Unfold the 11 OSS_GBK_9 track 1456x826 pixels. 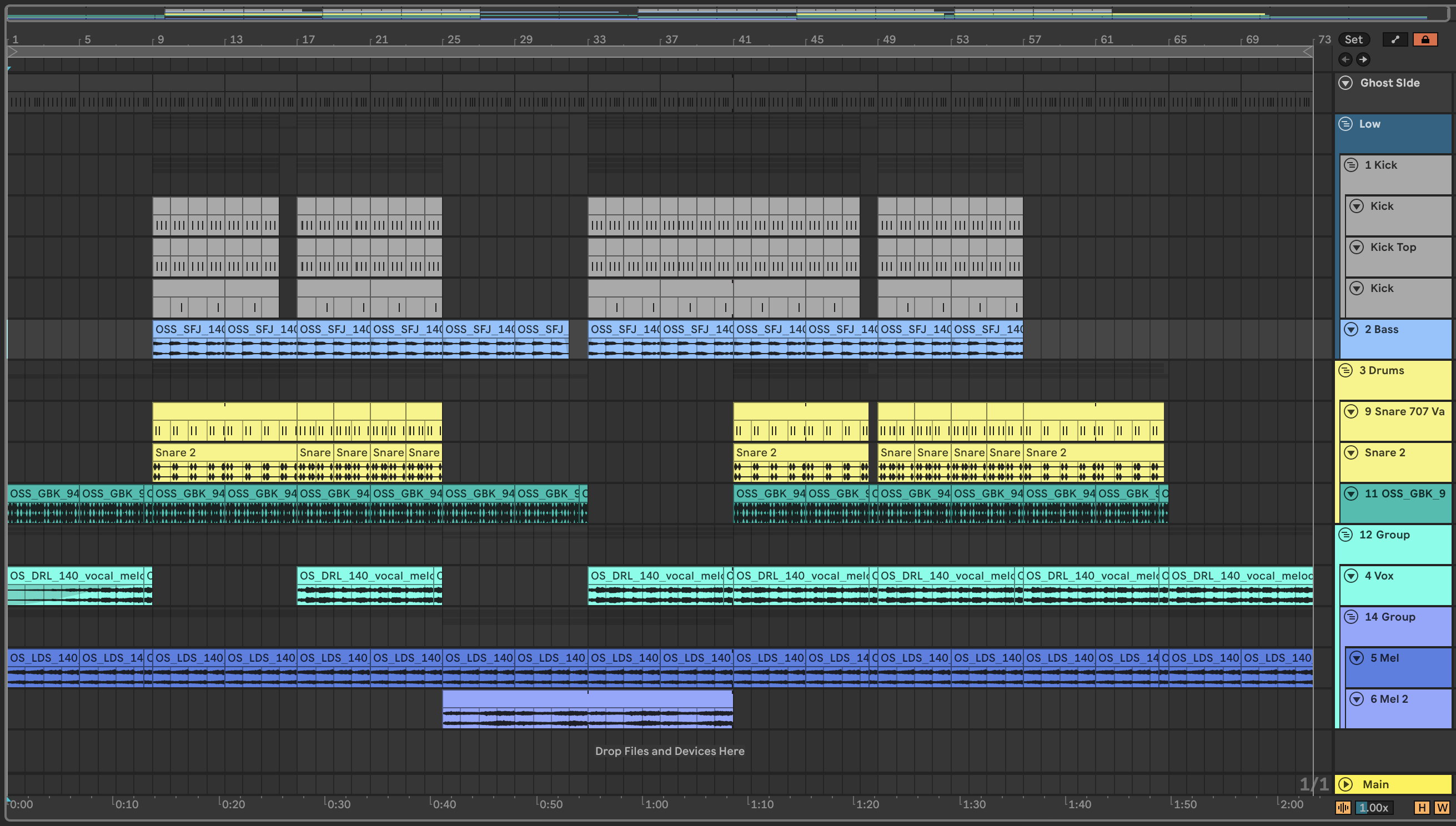1351,493
